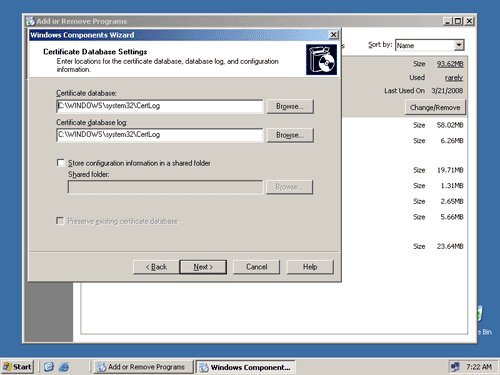Click Browse next to Certificate database log
500x375 pixels.
290,135
